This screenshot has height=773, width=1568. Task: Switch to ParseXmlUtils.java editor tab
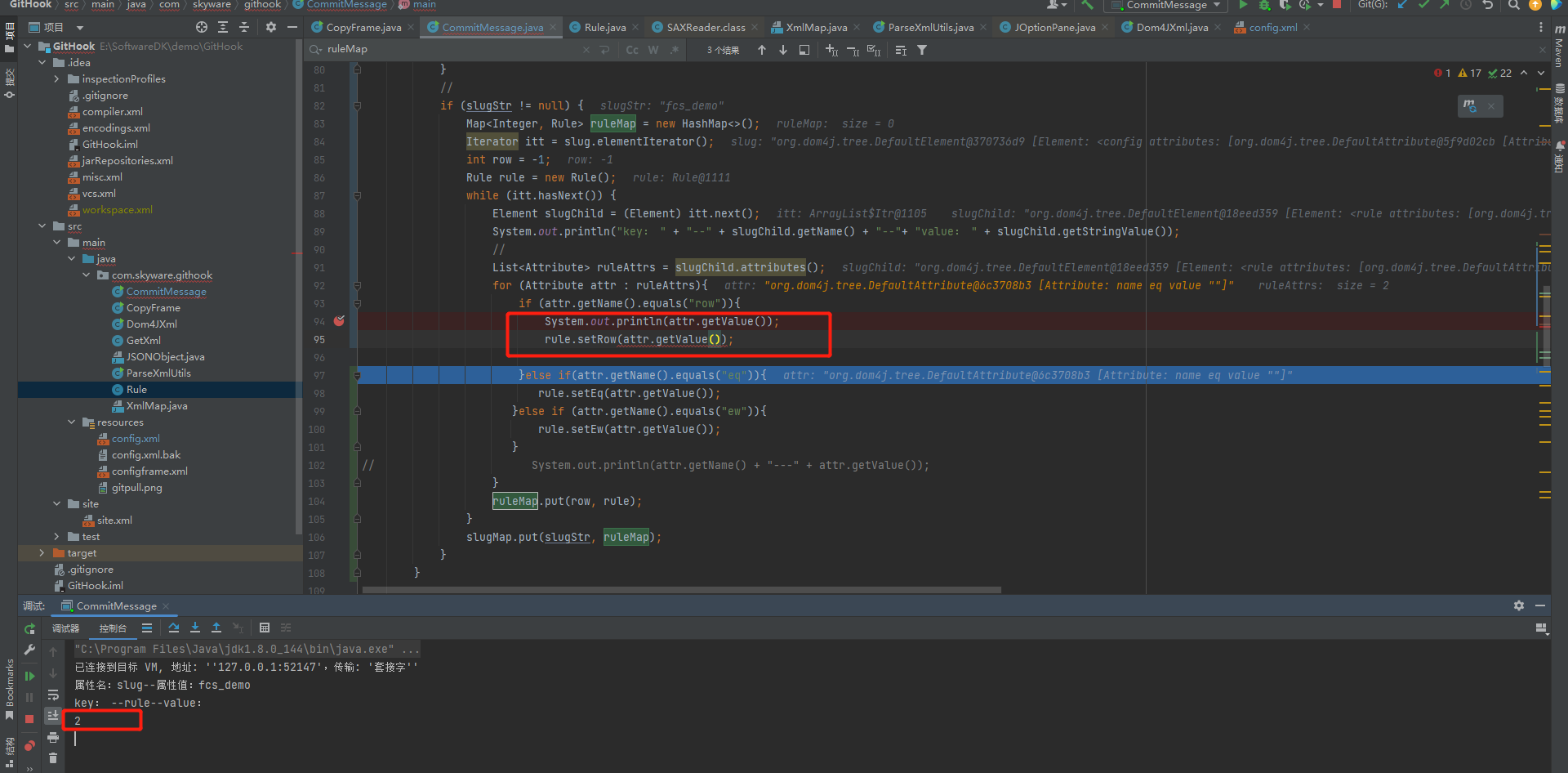tap(930, 27)
